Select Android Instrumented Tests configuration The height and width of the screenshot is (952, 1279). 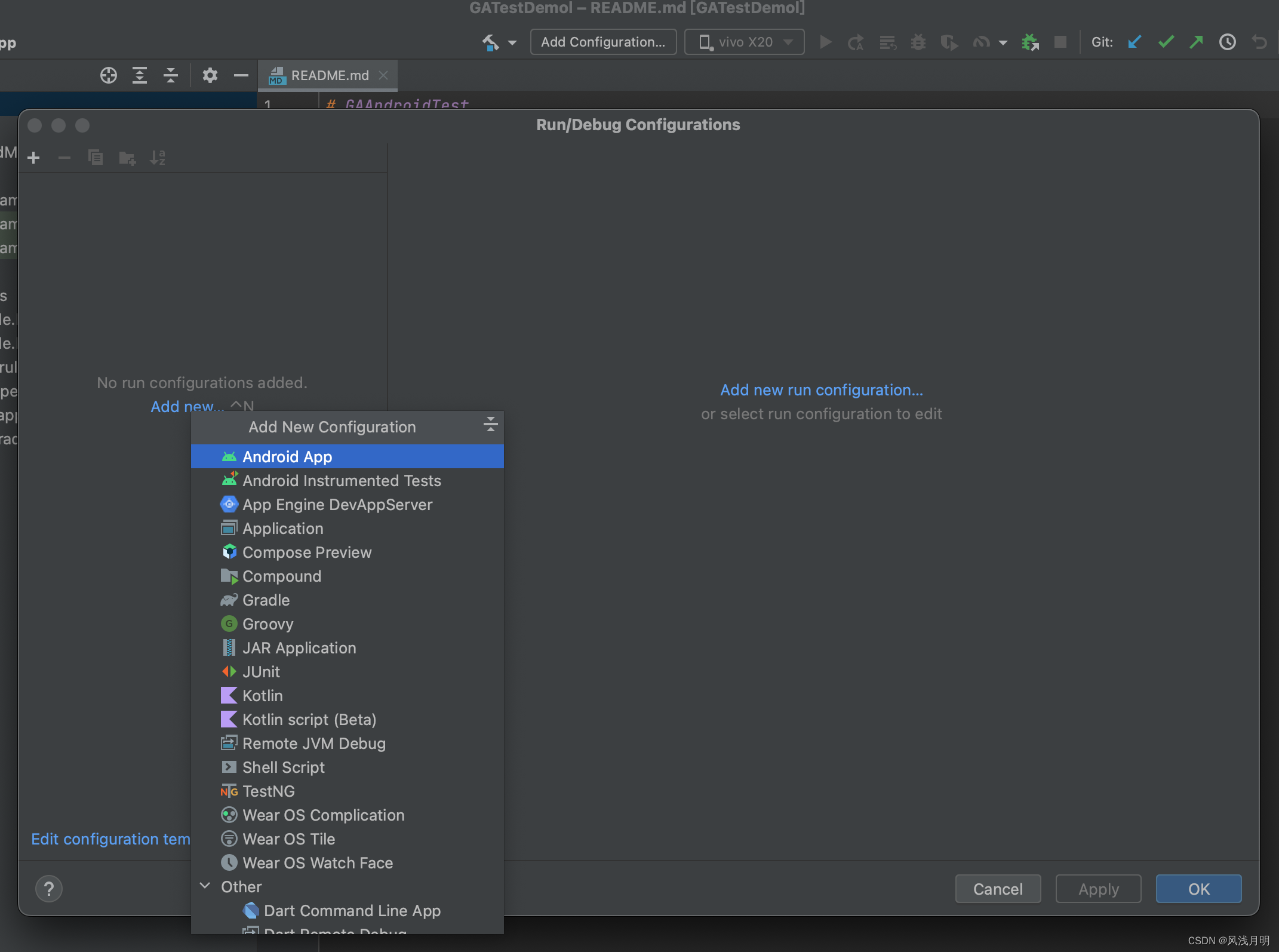(342, 481)
